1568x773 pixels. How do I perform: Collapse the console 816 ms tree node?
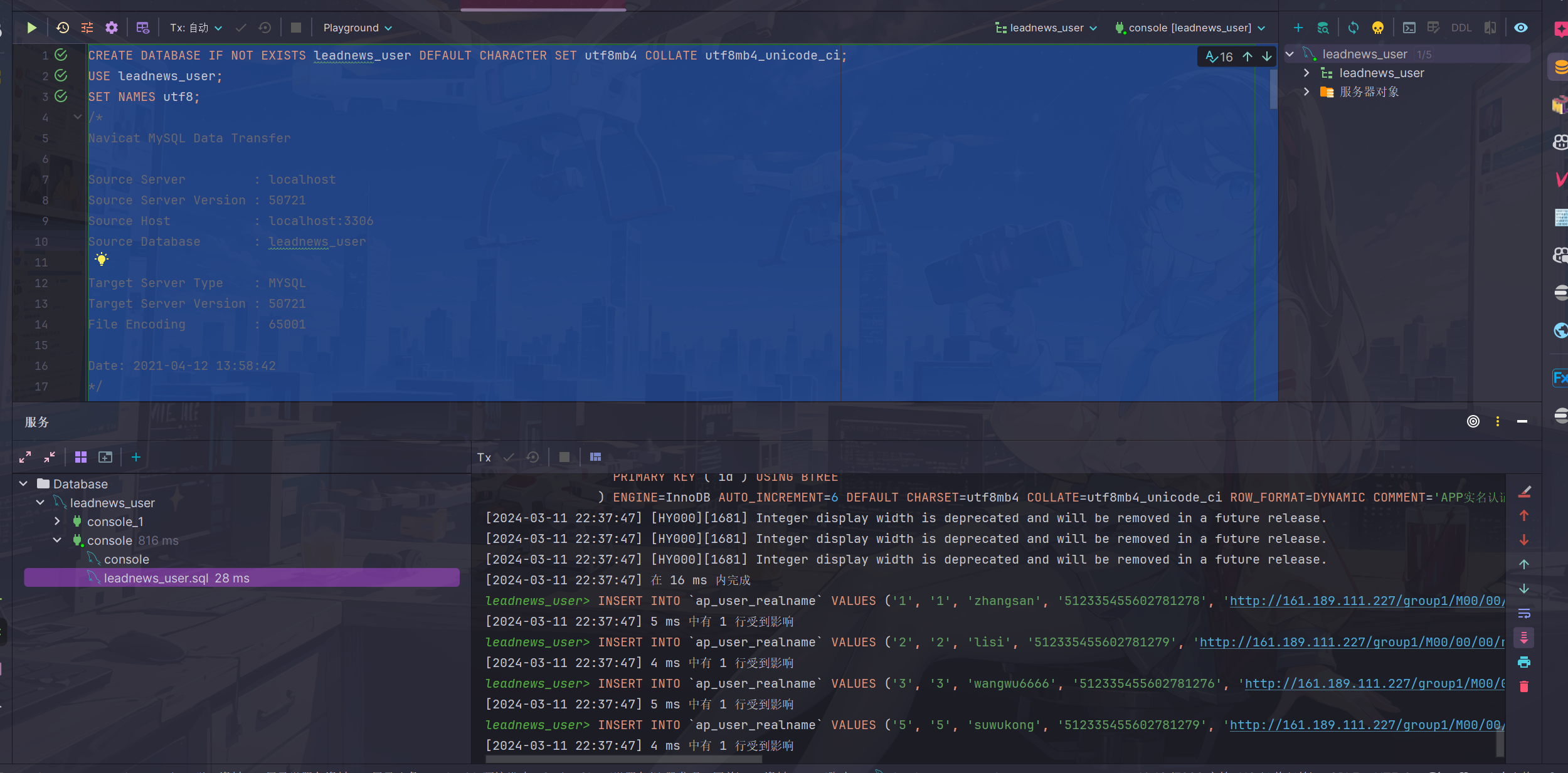point(57,540)
